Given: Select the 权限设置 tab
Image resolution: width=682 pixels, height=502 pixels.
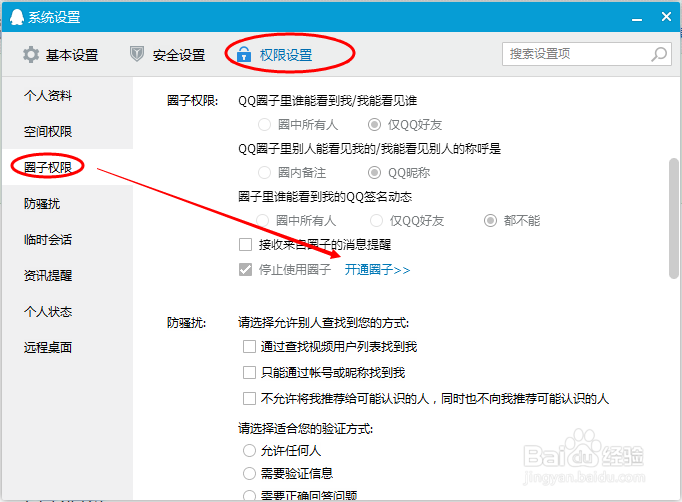Looking at the screenshot, I should click(x=275, y=55).
